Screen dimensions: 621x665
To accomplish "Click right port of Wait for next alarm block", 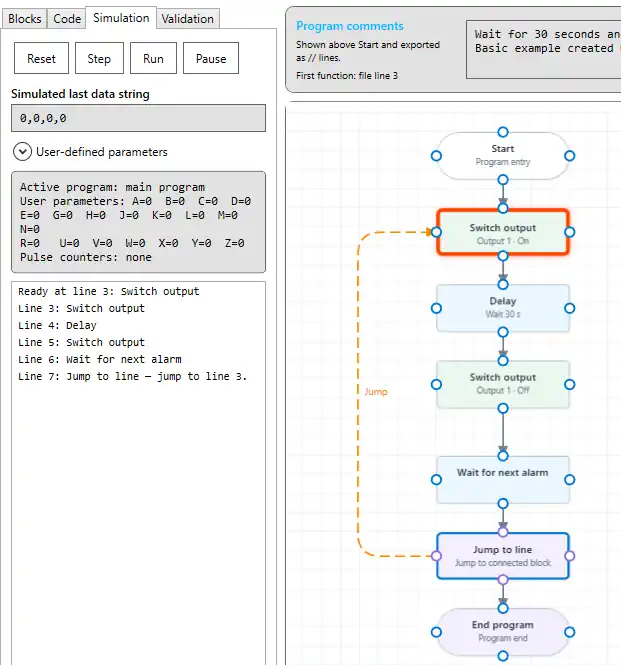I will pyautogui.click(x=570, y=480).
